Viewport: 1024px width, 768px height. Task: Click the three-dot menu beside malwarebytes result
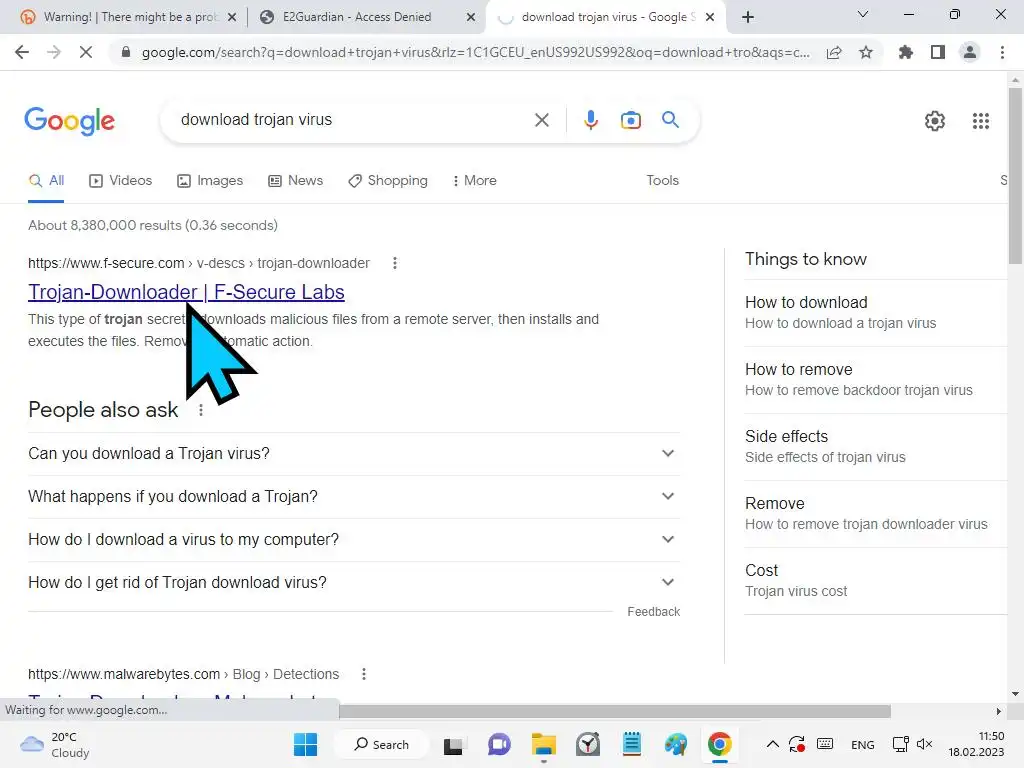pyautogui.click(x=364, y=674)
